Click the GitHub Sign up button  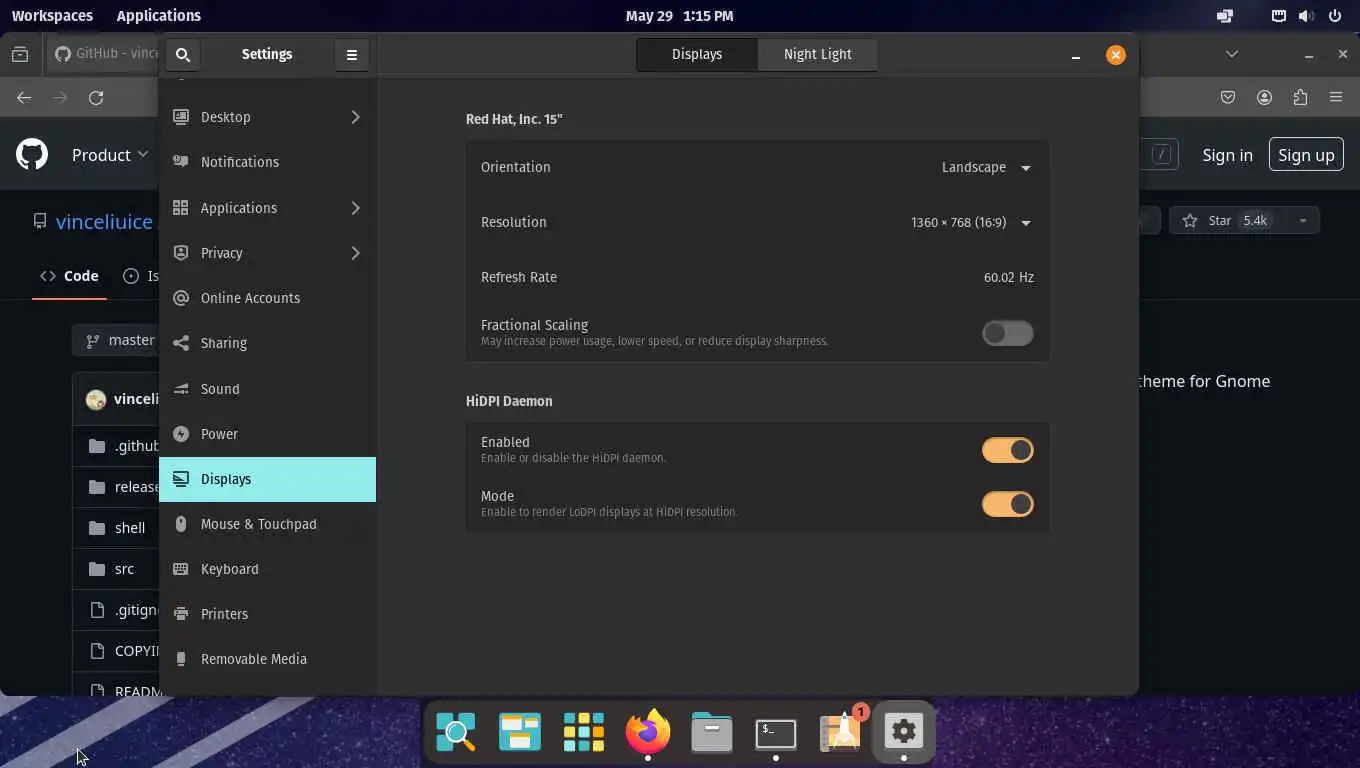(1306, 155)
